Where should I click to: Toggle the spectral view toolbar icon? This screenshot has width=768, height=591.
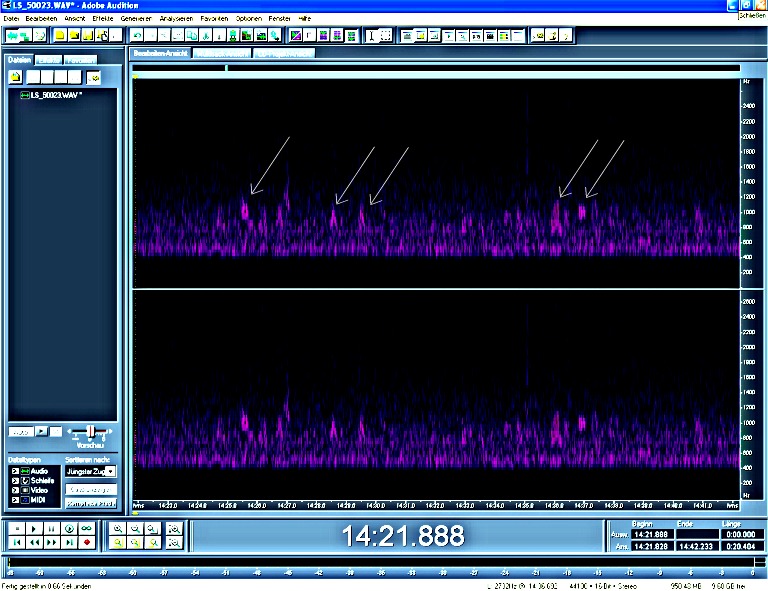coord(296,36)
